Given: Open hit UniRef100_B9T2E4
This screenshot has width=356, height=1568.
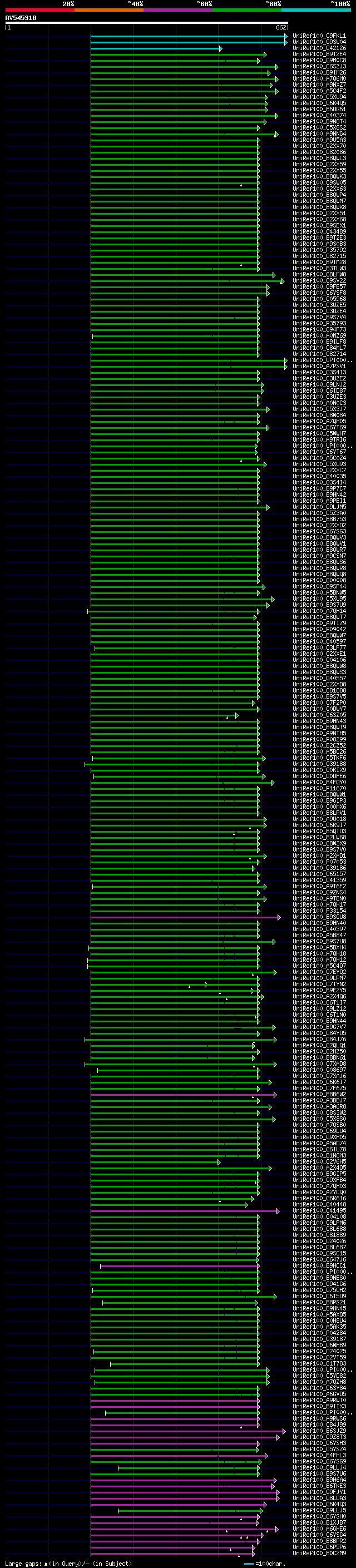Looking at the screenshot, I should coord(319,55).
